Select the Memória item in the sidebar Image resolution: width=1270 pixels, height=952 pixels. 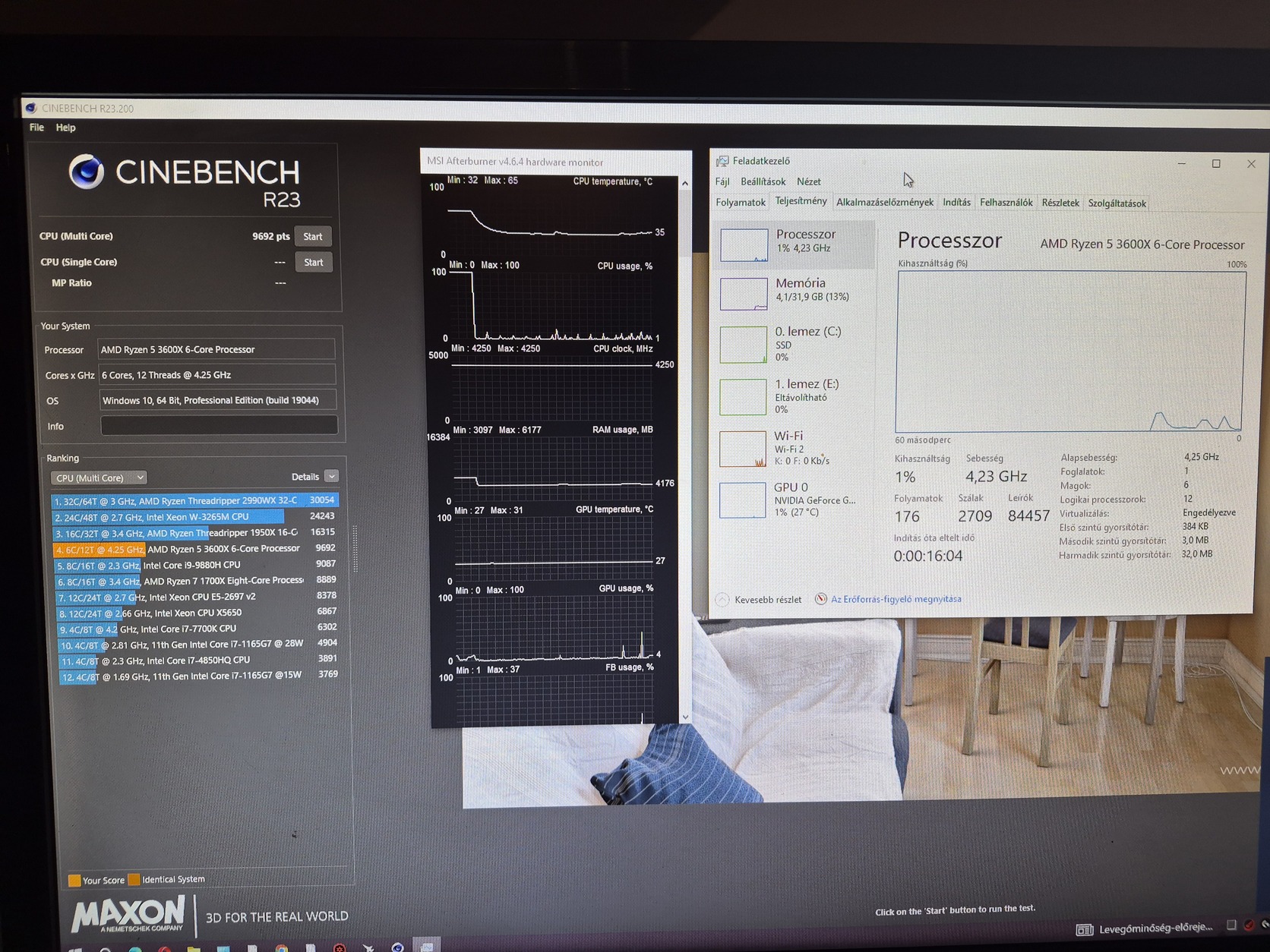[795, 292]
